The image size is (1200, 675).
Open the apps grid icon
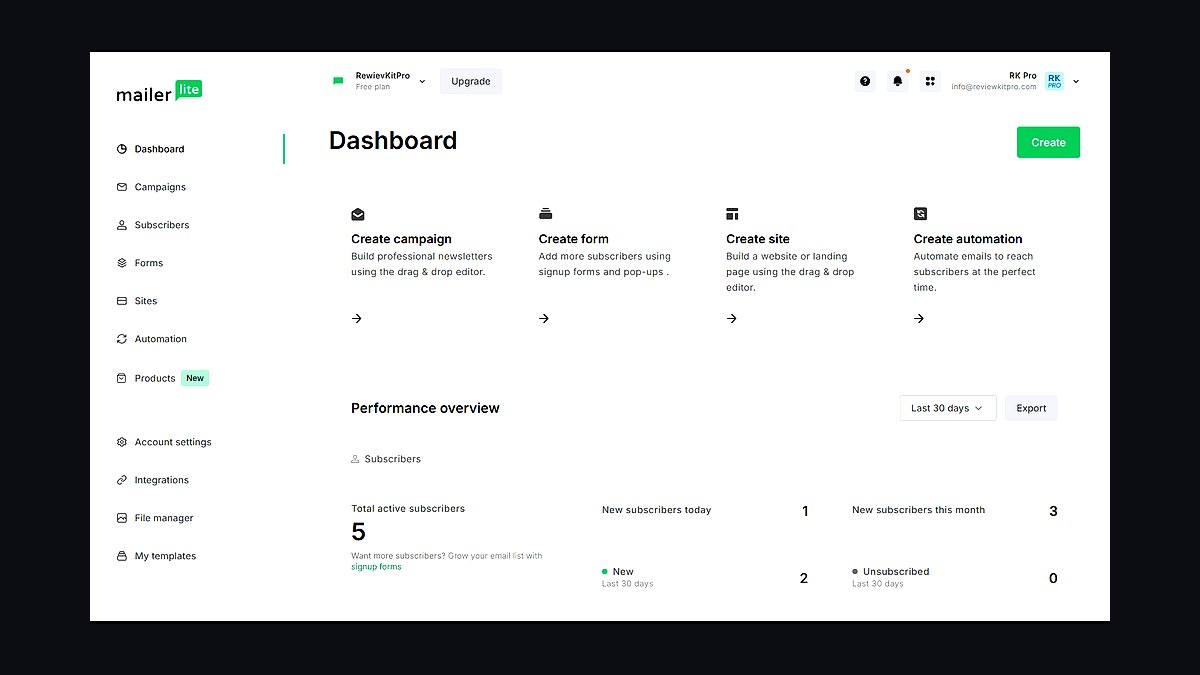(x=930, y=81)
